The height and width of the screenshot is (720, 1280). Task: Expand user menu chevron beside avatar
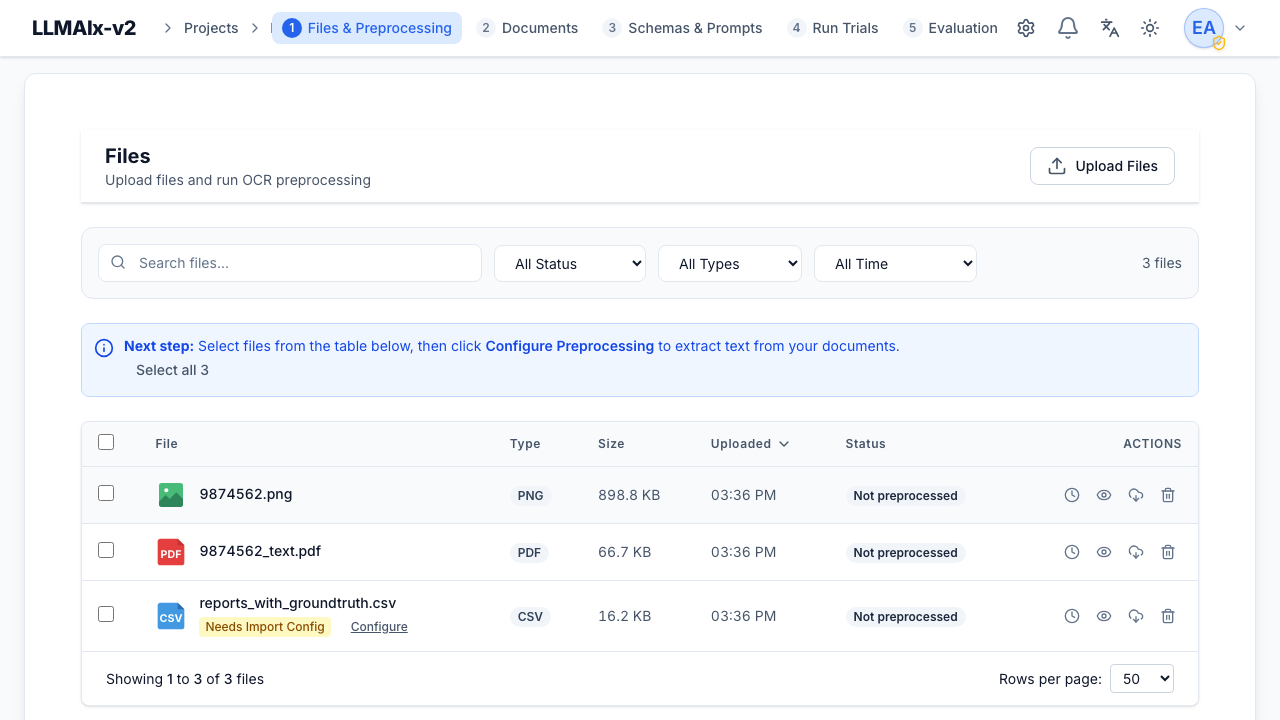tap(1240, 28)
